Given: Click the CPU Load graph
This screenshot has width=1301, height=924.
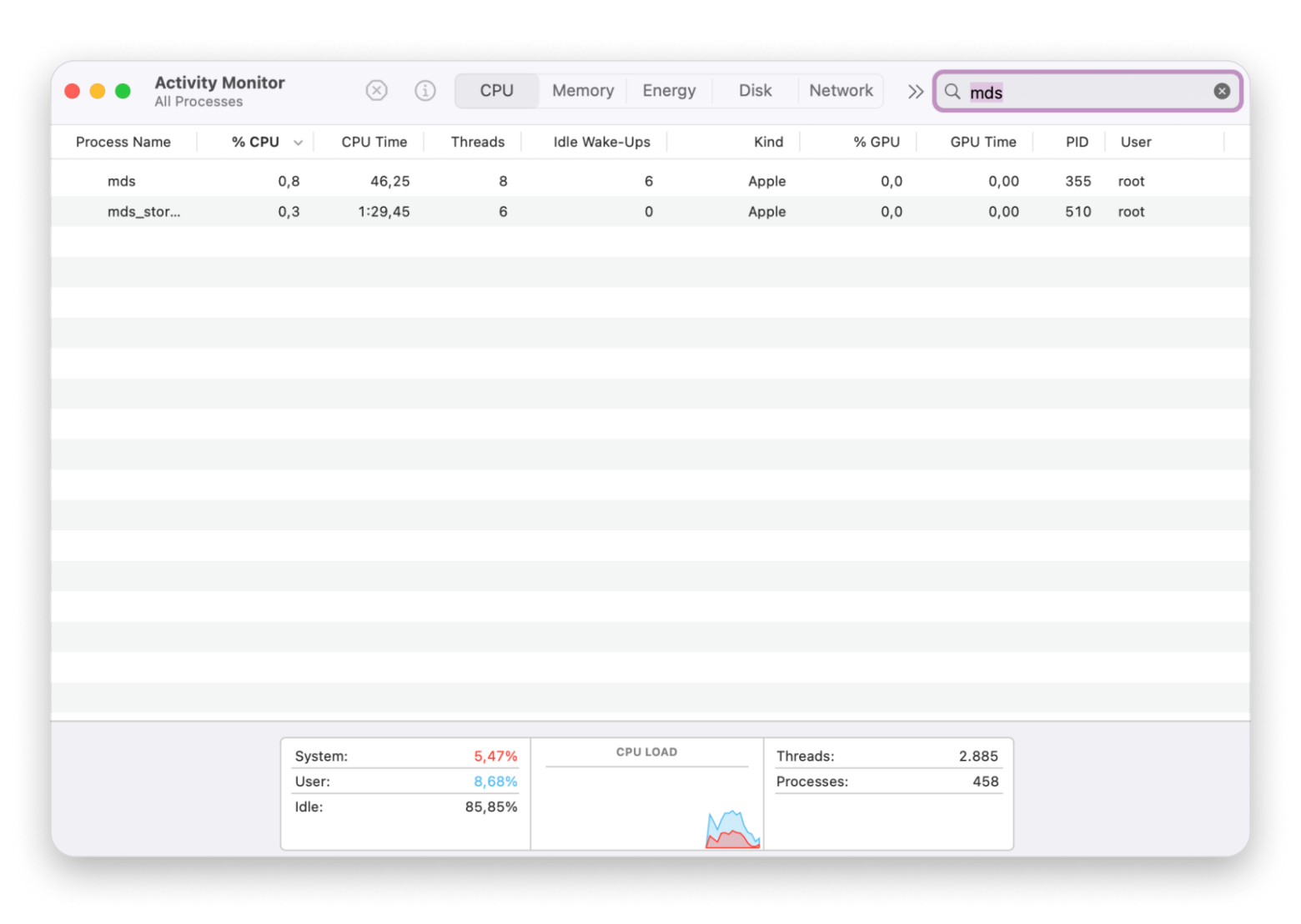Looking at the screenshot, I should (x=647, y=795).
